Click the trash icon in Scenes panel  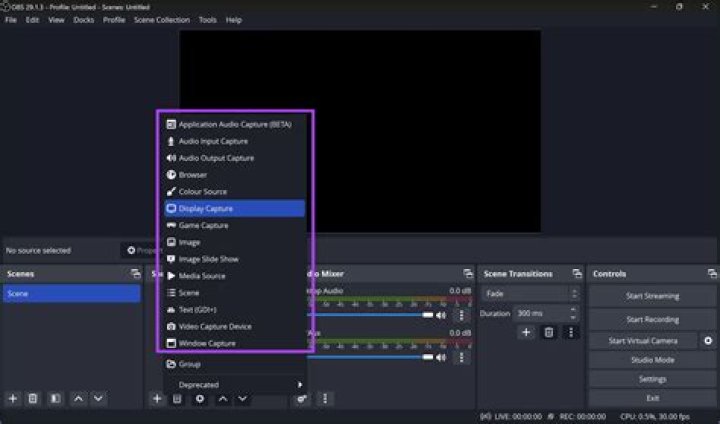pyautogui.click(x=33, y=398)
